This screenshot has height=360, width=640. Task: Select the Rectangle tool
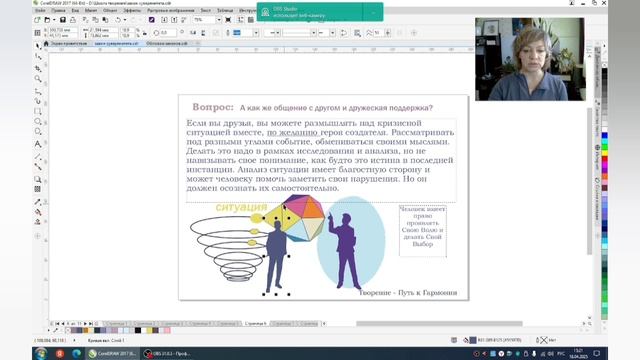38,111
